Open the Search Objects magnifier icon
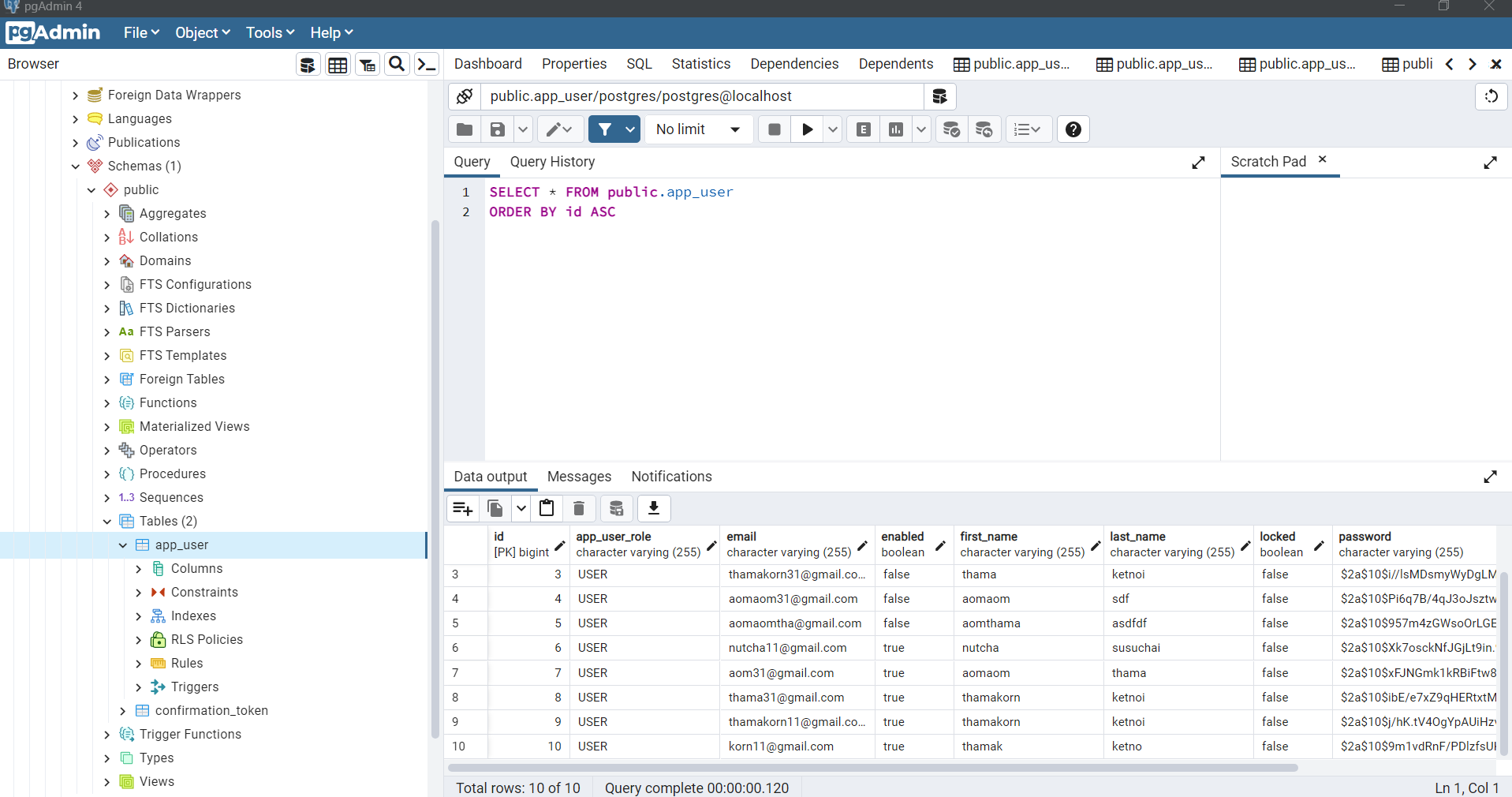 (x=397, y=64)
